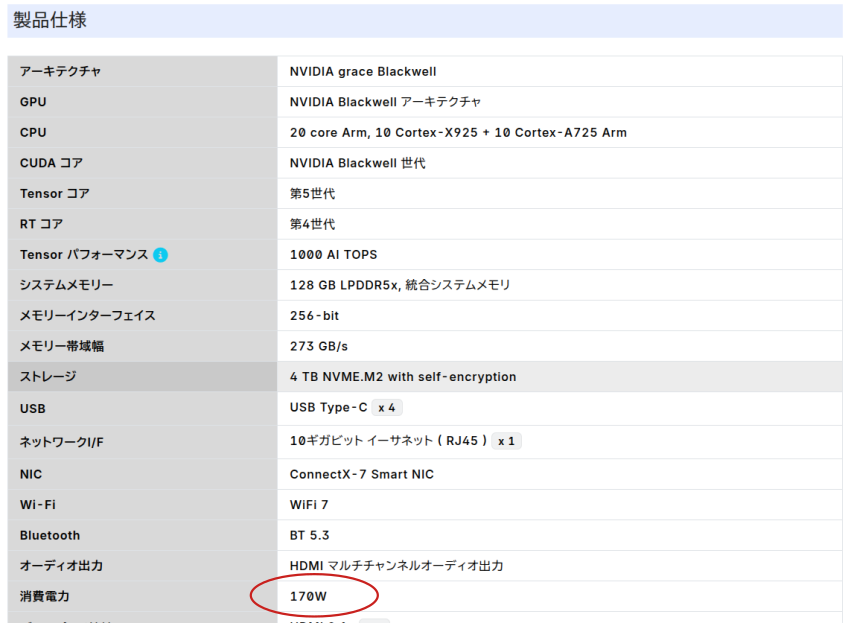Click the info icon beside Tensor パフォーマンス
This screenshot has height=623, width=854.
point(160,255)
